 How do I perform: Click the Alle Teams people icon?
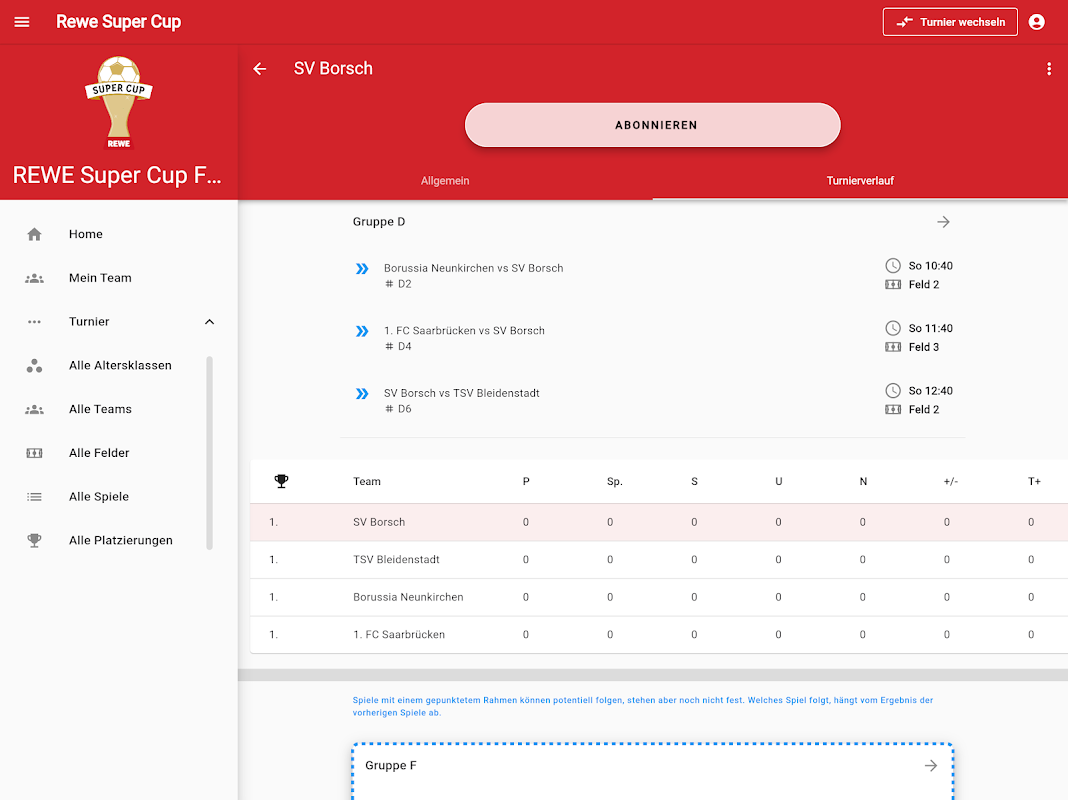34,410
